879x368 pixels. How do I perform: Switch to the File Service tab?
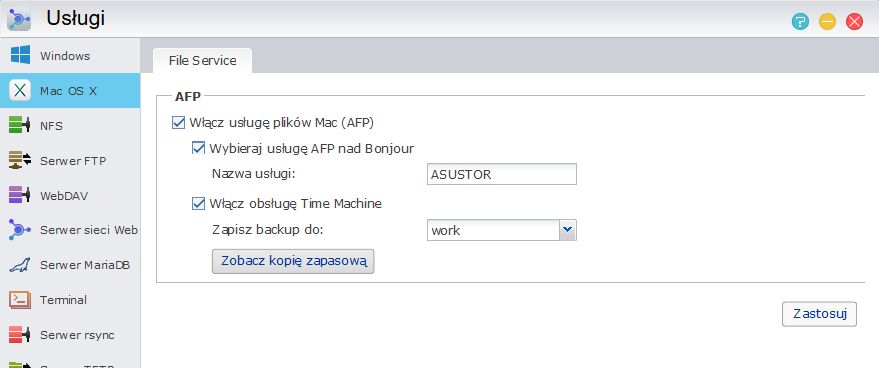coord(202,61)
